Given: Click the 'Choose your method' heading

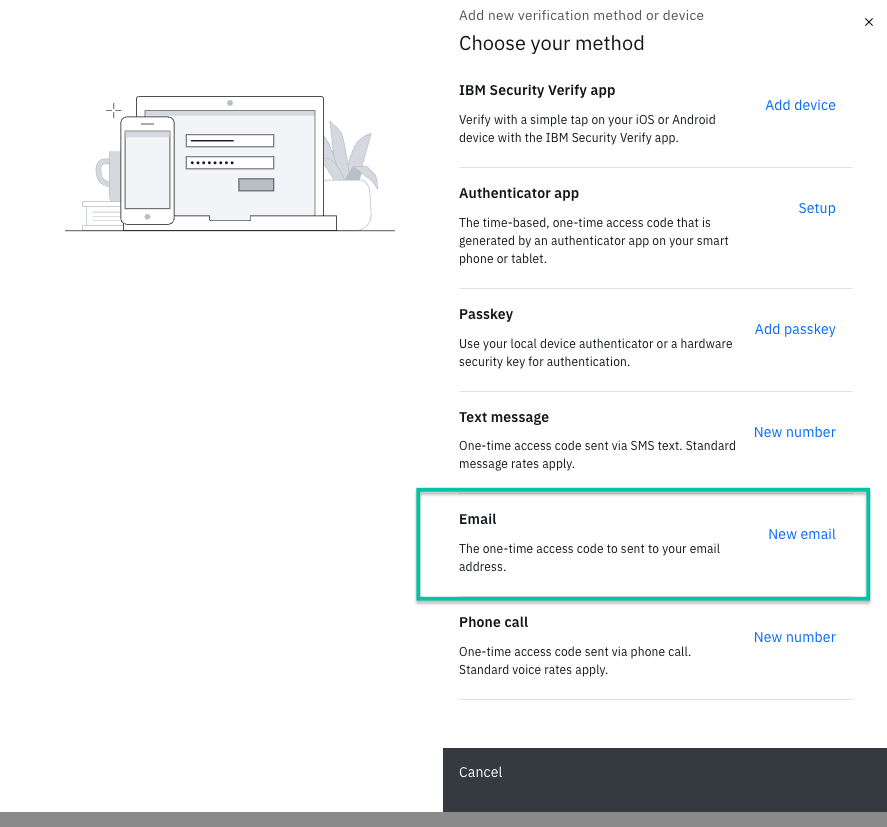Looking at the screenshot, I should tap(551, 44).
